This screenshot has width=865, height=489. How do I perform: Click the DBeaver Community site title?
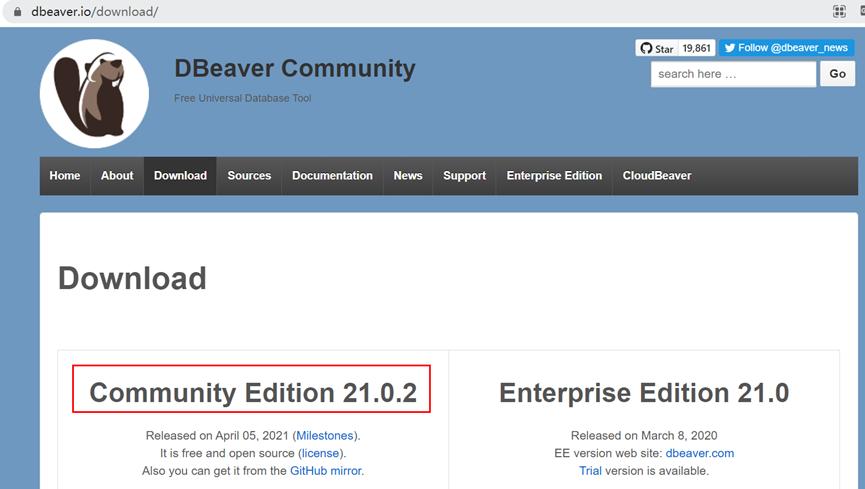[x=295, y=69]
